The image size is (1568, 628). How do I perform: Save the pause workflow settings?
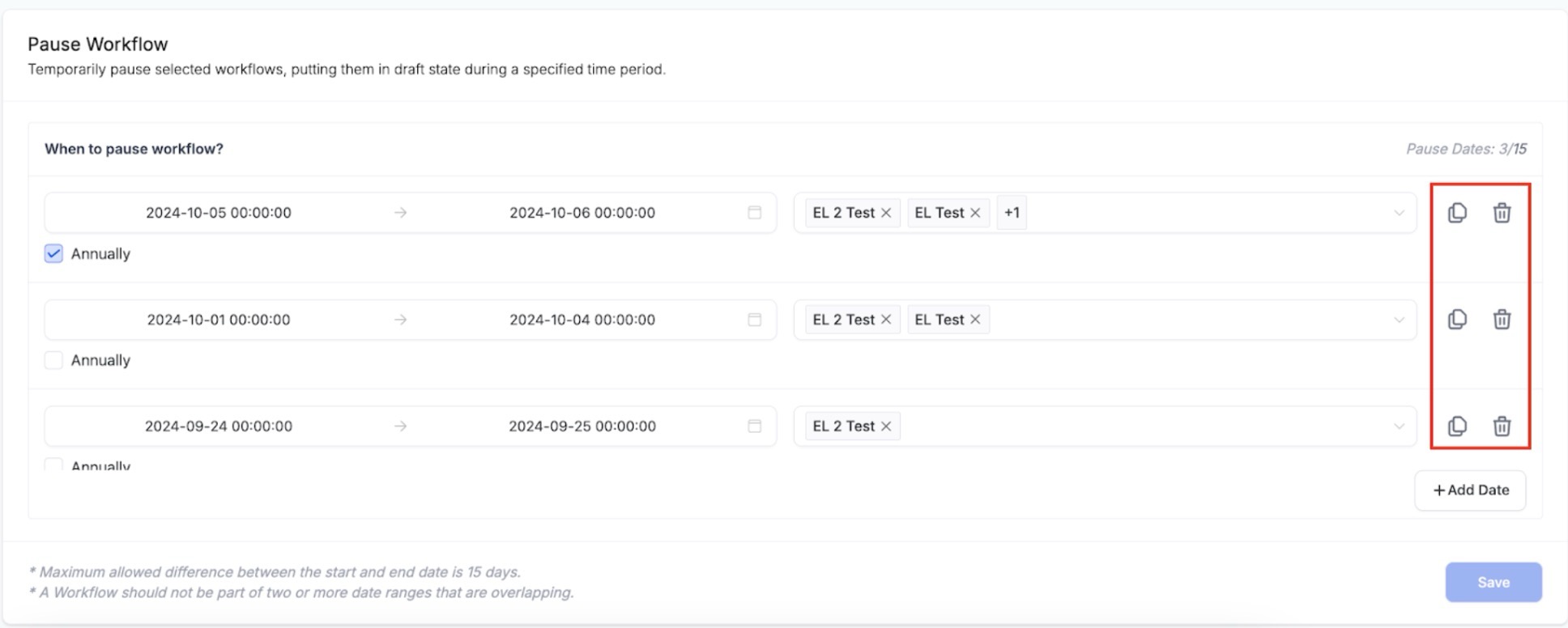(1493, 583)
